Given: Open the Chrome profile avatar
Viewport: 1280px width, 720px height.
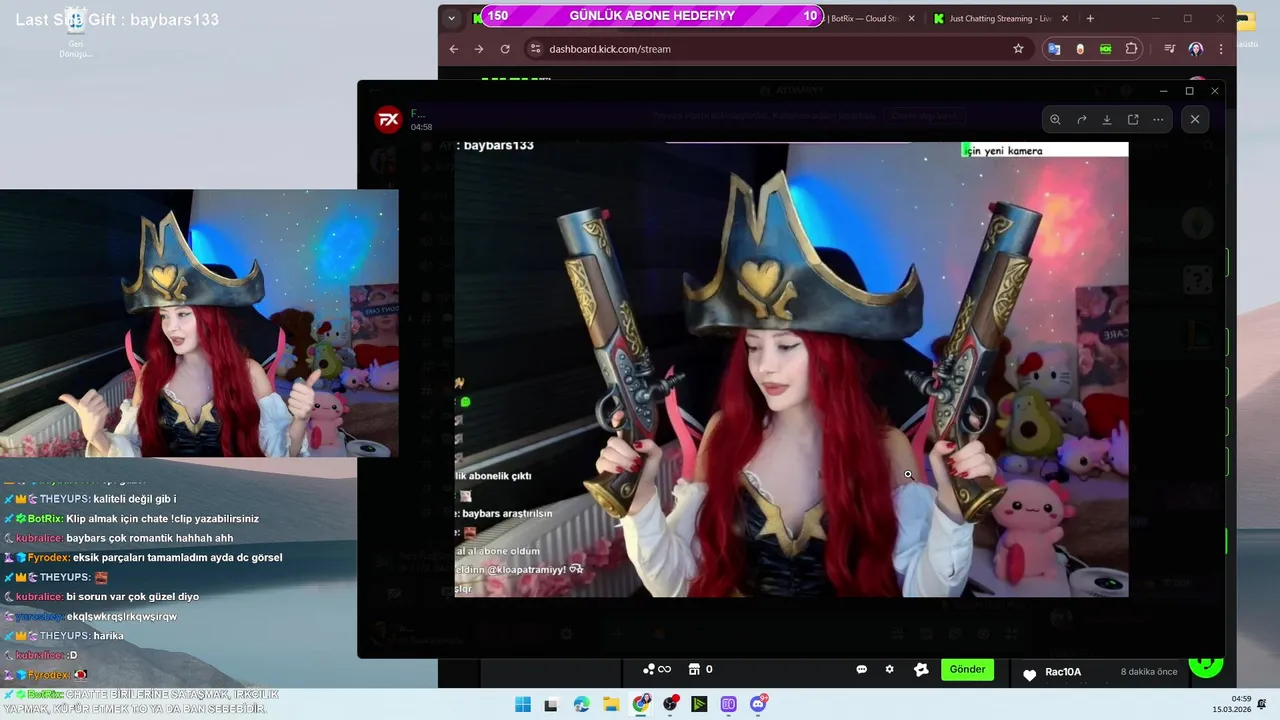Looking at the screenshot, I should point(1196,49).
